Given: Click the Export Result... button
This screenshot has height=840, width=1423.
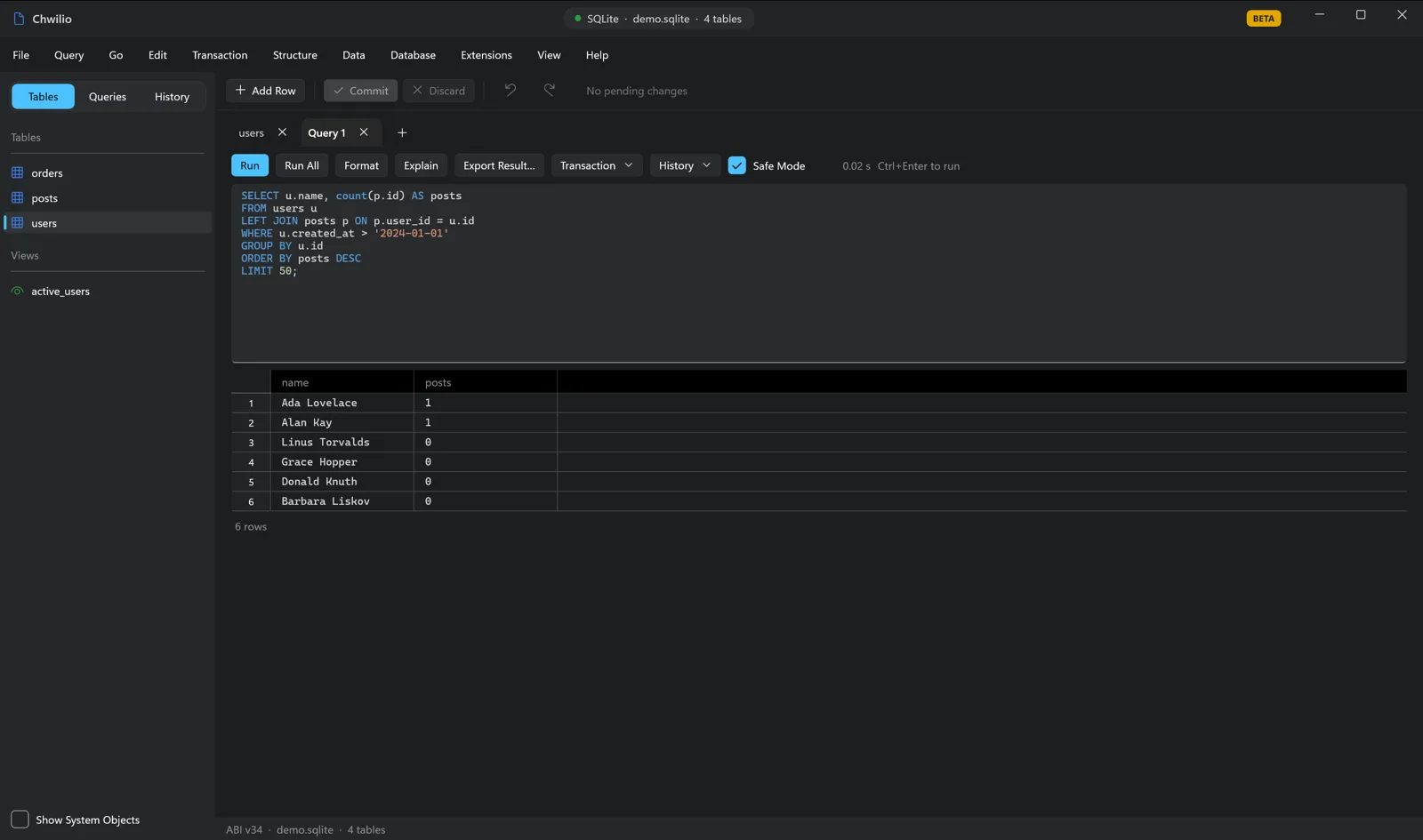Looking at the screenshot, I should click(499, 165).
